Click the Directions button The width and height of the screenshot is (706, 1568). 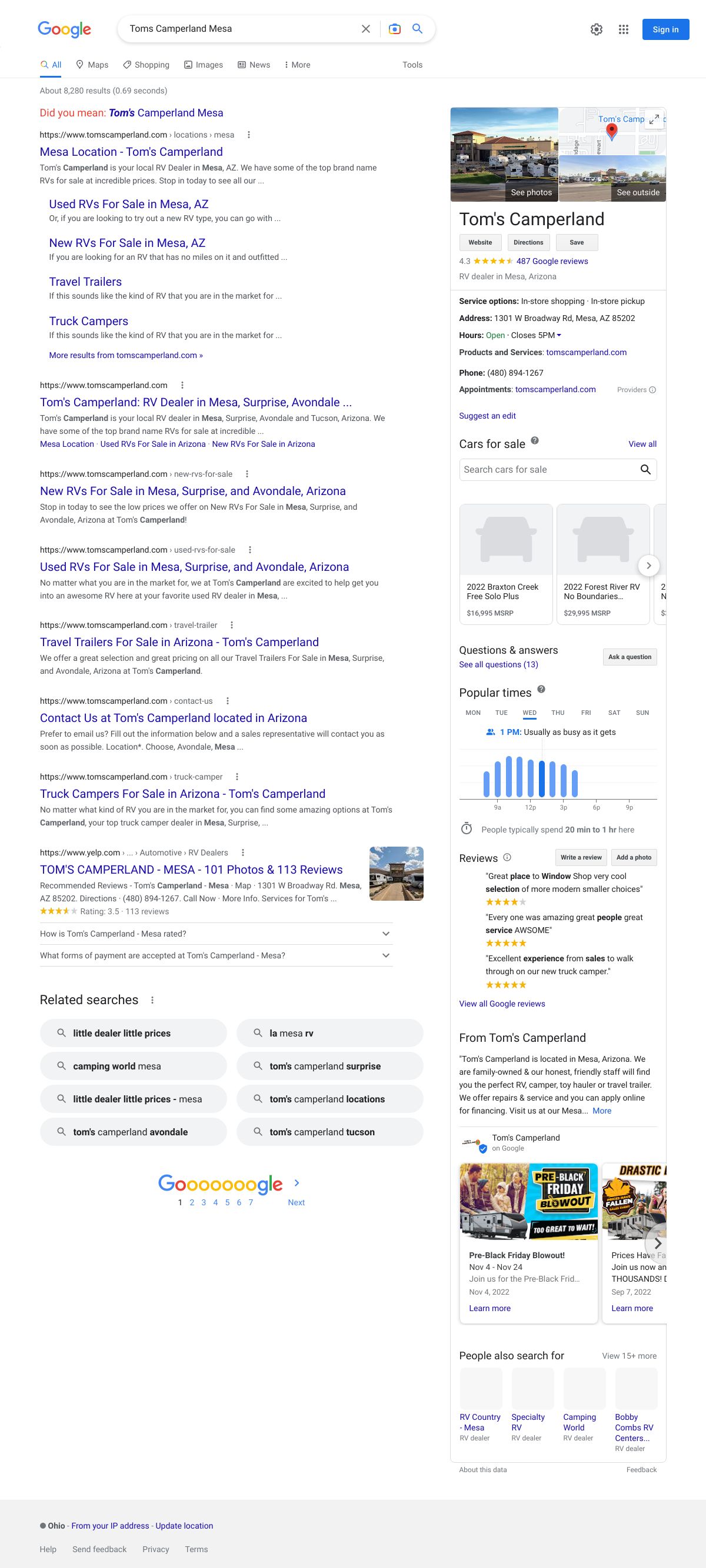point(528,242)
